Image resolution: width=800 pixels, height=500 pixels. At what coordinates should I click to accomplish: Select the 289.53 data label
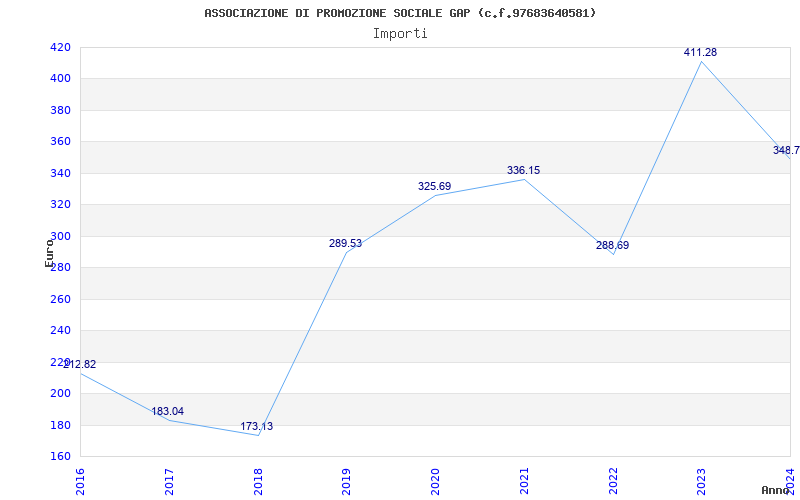tap(345, 243)
